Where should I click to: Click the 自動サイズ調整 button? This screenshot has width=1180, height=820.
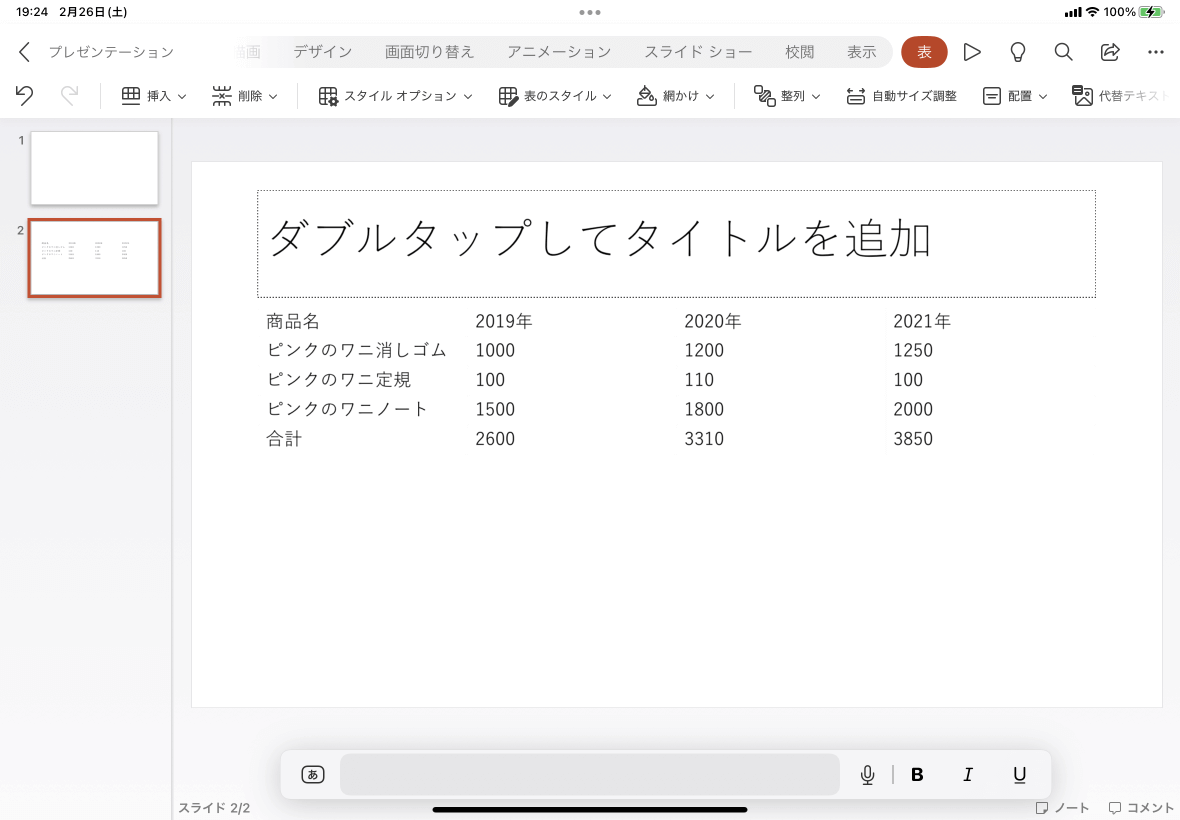click(902, 96)
